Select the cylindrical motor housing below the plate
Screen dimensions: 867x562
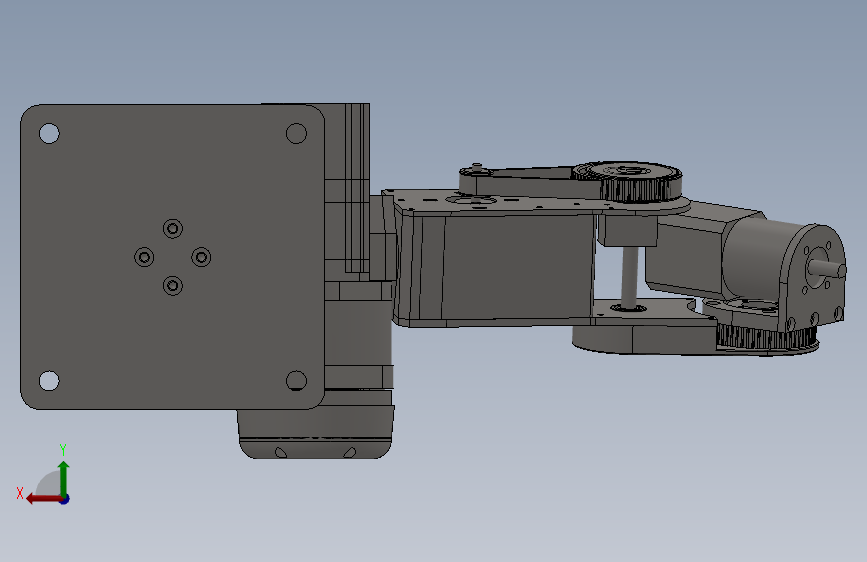[x=316, y=433]
